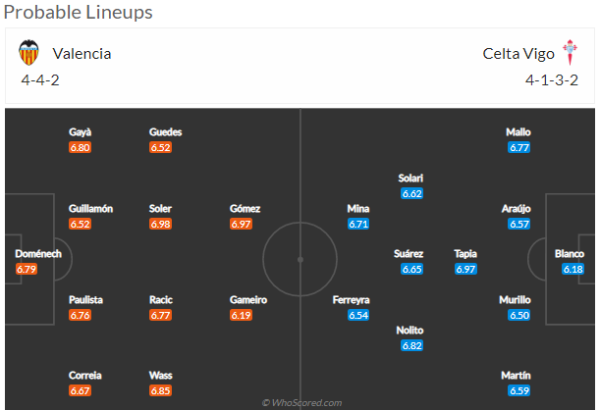Click the Valencia club crest icon
Viewport: 600px width, 410px height.
click(29, 52)
